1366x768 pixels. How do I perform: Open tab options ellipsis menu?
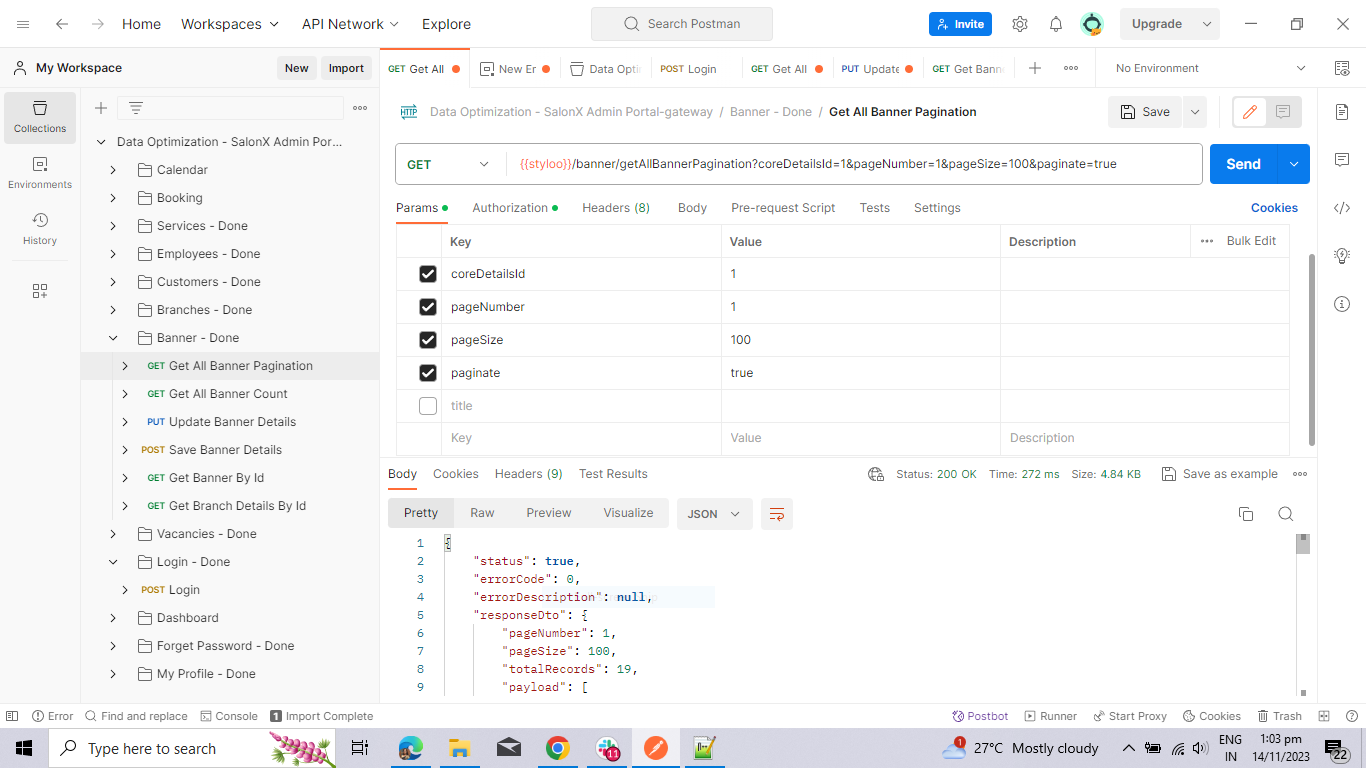pos(1071,68)
